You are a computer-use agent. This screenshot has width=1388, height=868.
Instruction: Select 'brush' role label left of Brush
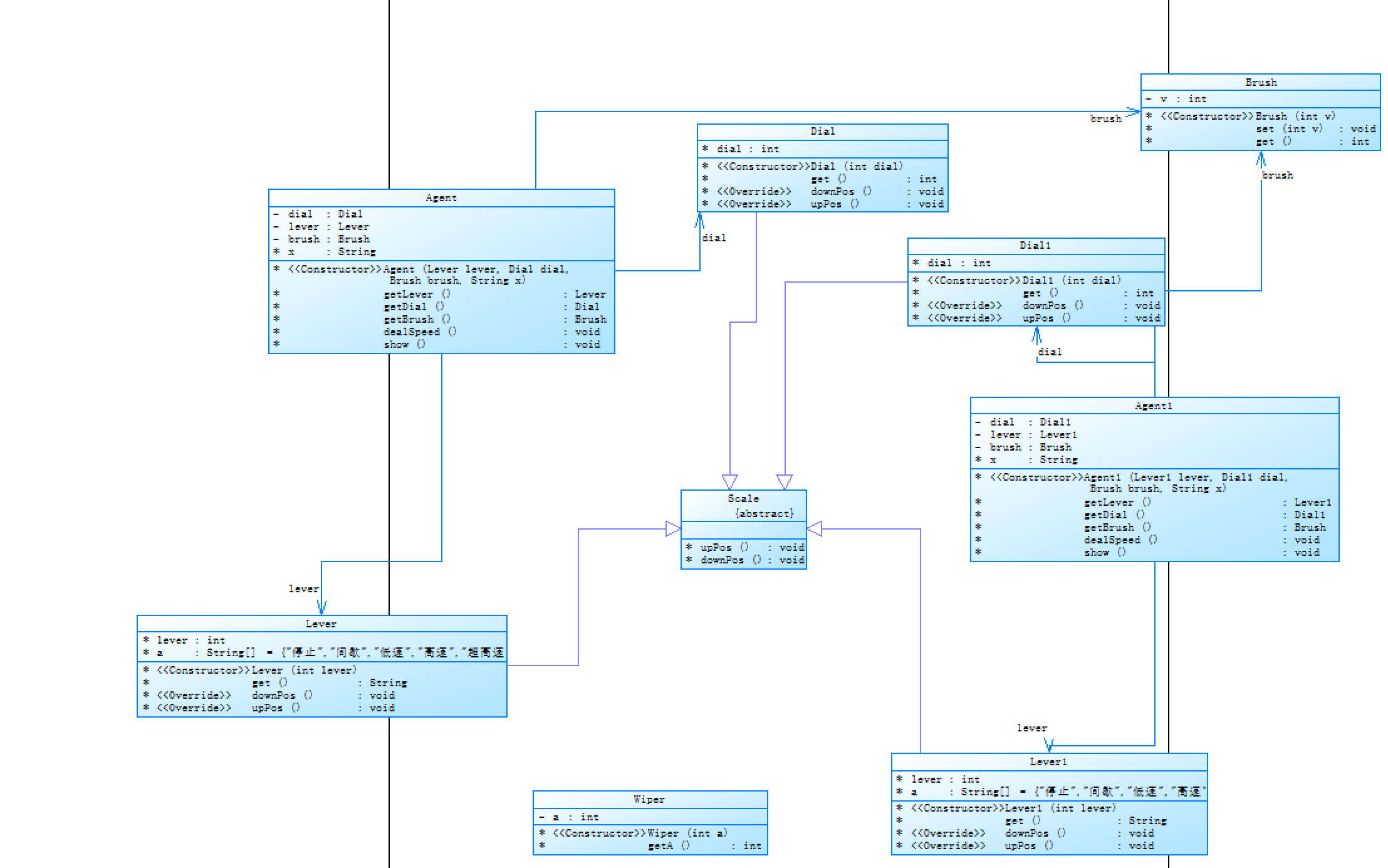pyautogui.click(x=1105, y=118)
